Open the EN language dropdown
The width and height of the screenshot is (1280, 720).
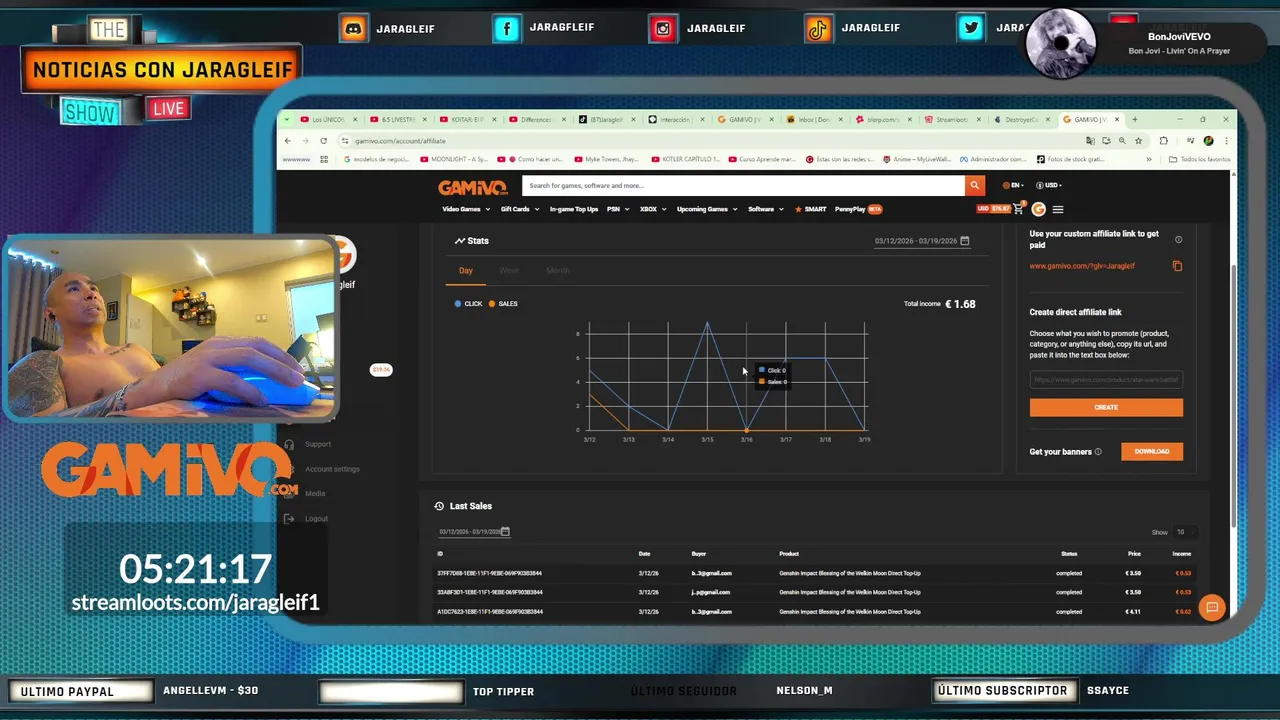click(1013, 185)
